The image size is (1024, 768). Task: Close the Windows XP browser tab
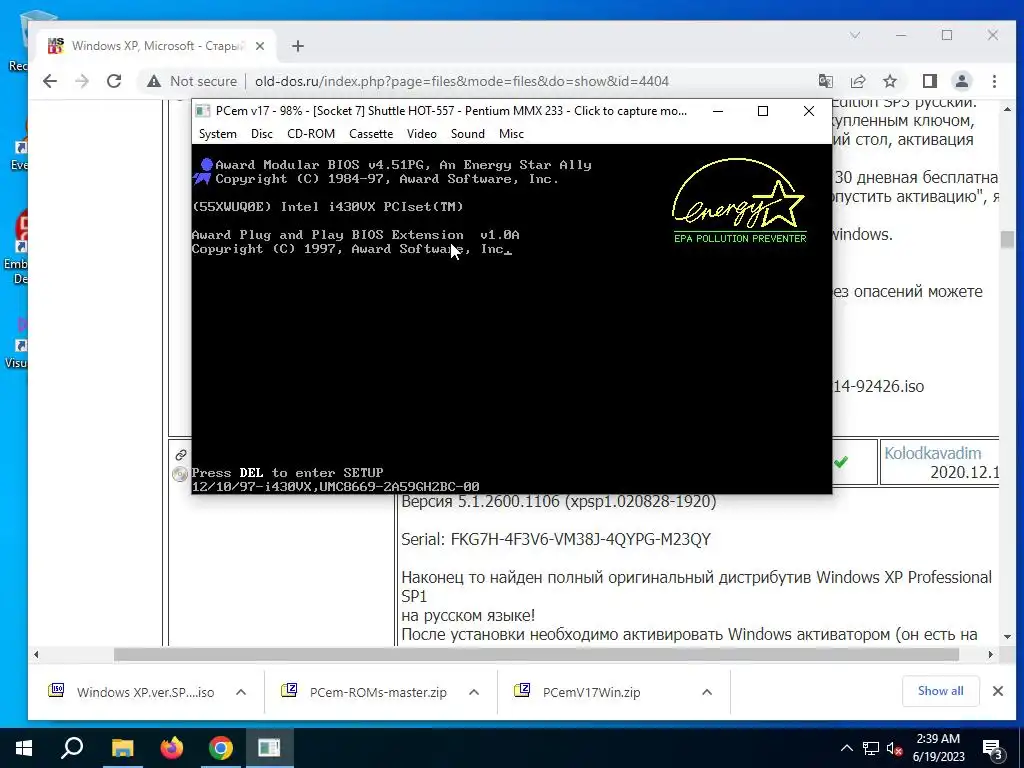pos(260,46)
